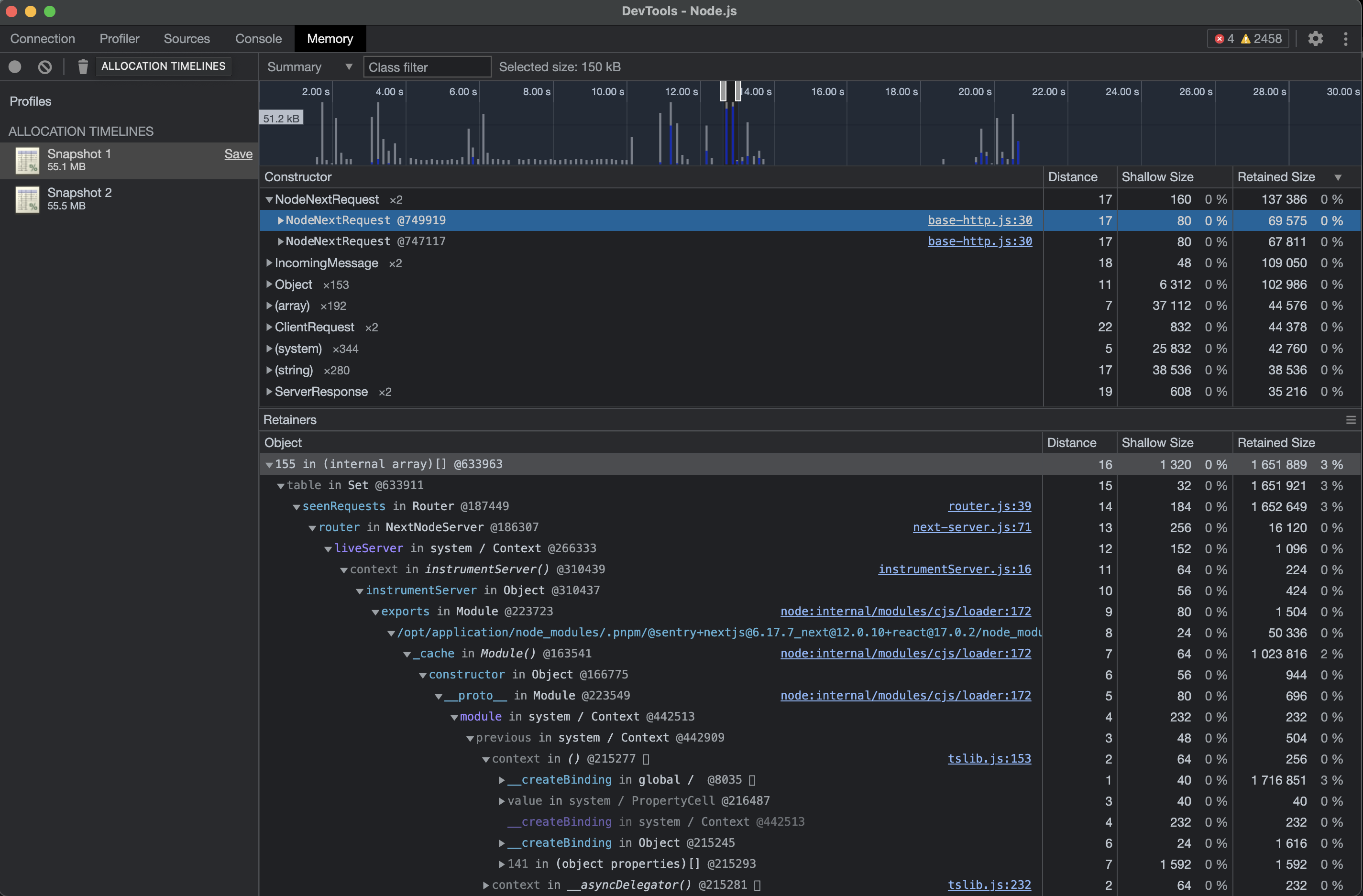This screenshot has height=896, width=1363.
Task: Select router in NextNodeServer @186307 row
Action: [x=810, y=527]
